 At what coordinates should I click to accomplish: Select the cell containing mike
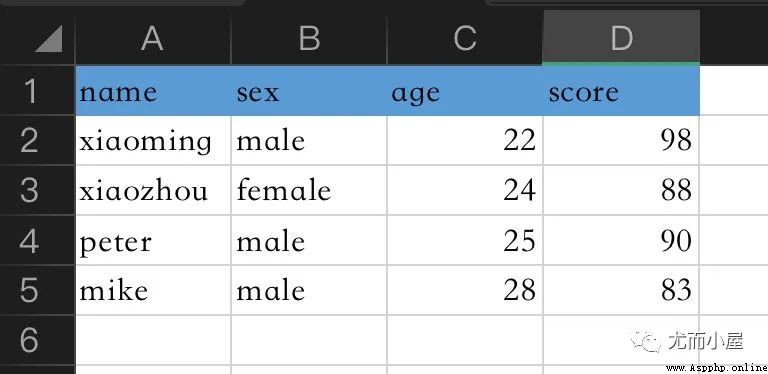point(153,290)
